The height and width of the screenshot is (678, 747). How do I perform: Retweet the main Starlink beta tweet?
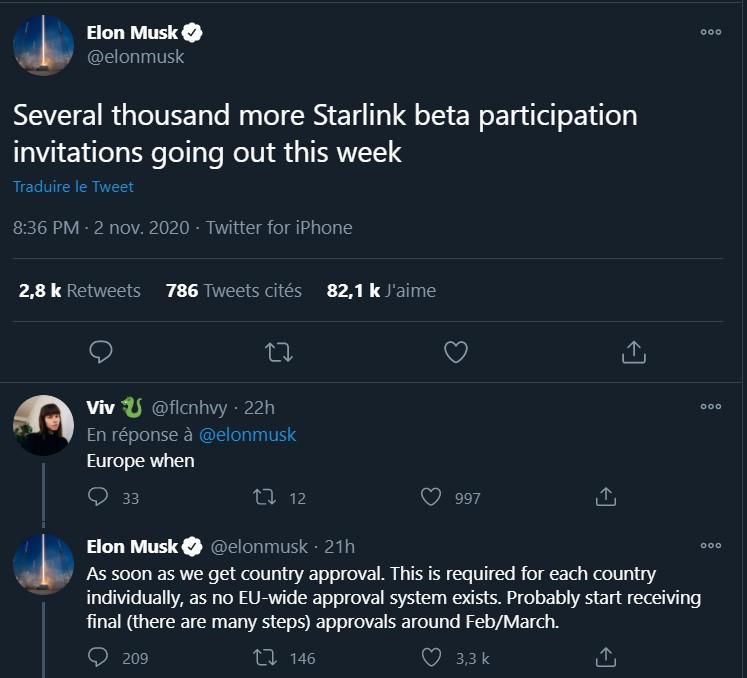279,353
